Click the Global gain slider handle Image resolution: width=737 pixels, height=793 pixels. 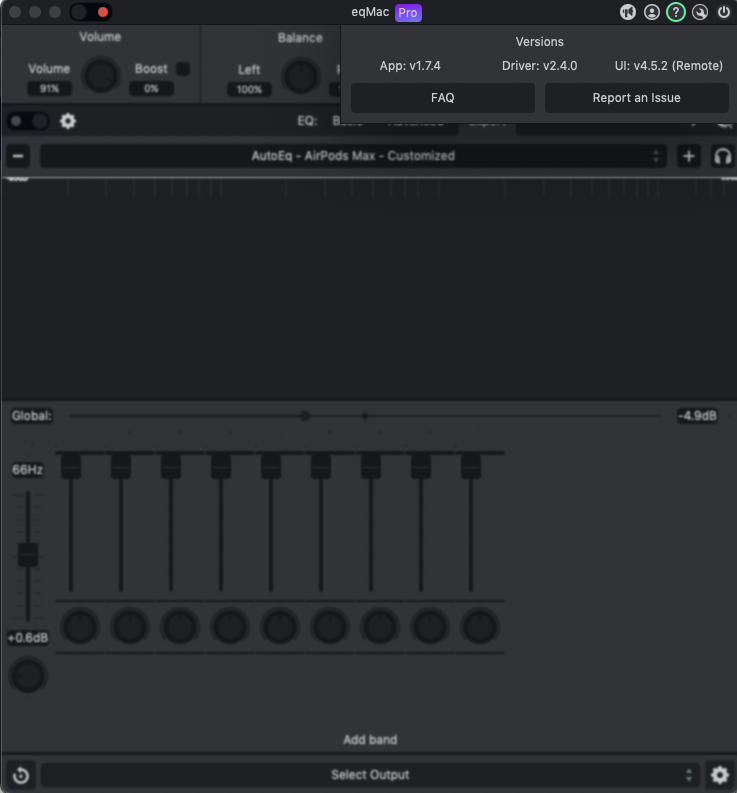point(305,416)
